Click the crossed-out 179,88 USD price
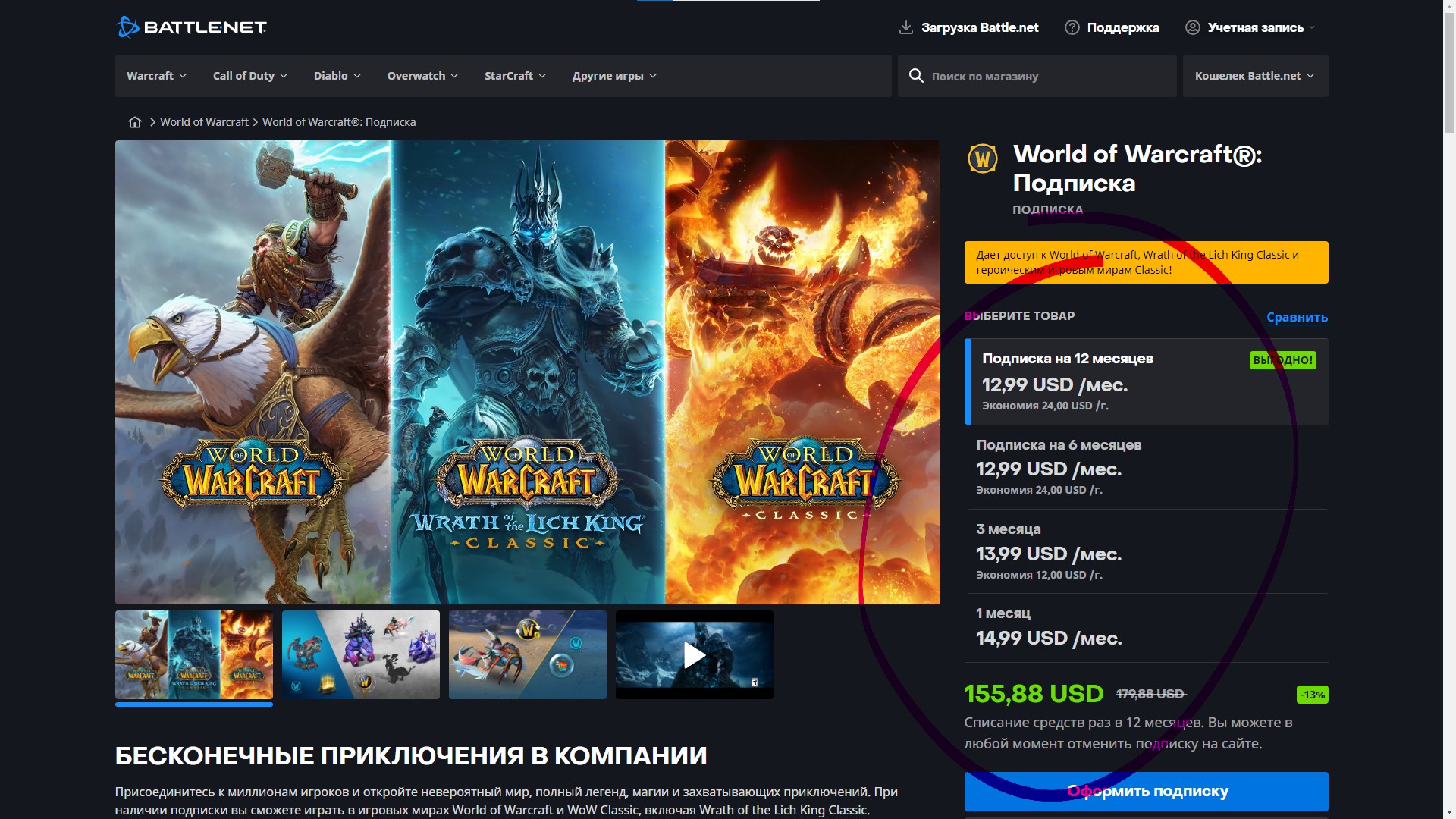The width and height of the screenshot is (1456, 819). tap(1150, 694)
